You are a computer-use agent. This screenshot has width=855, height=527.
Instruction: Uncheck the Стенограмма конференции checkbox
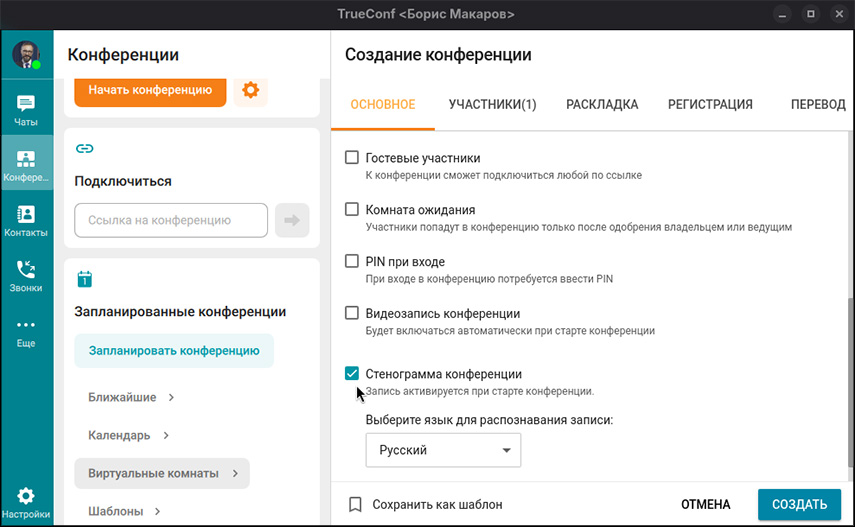coord(352,373)
